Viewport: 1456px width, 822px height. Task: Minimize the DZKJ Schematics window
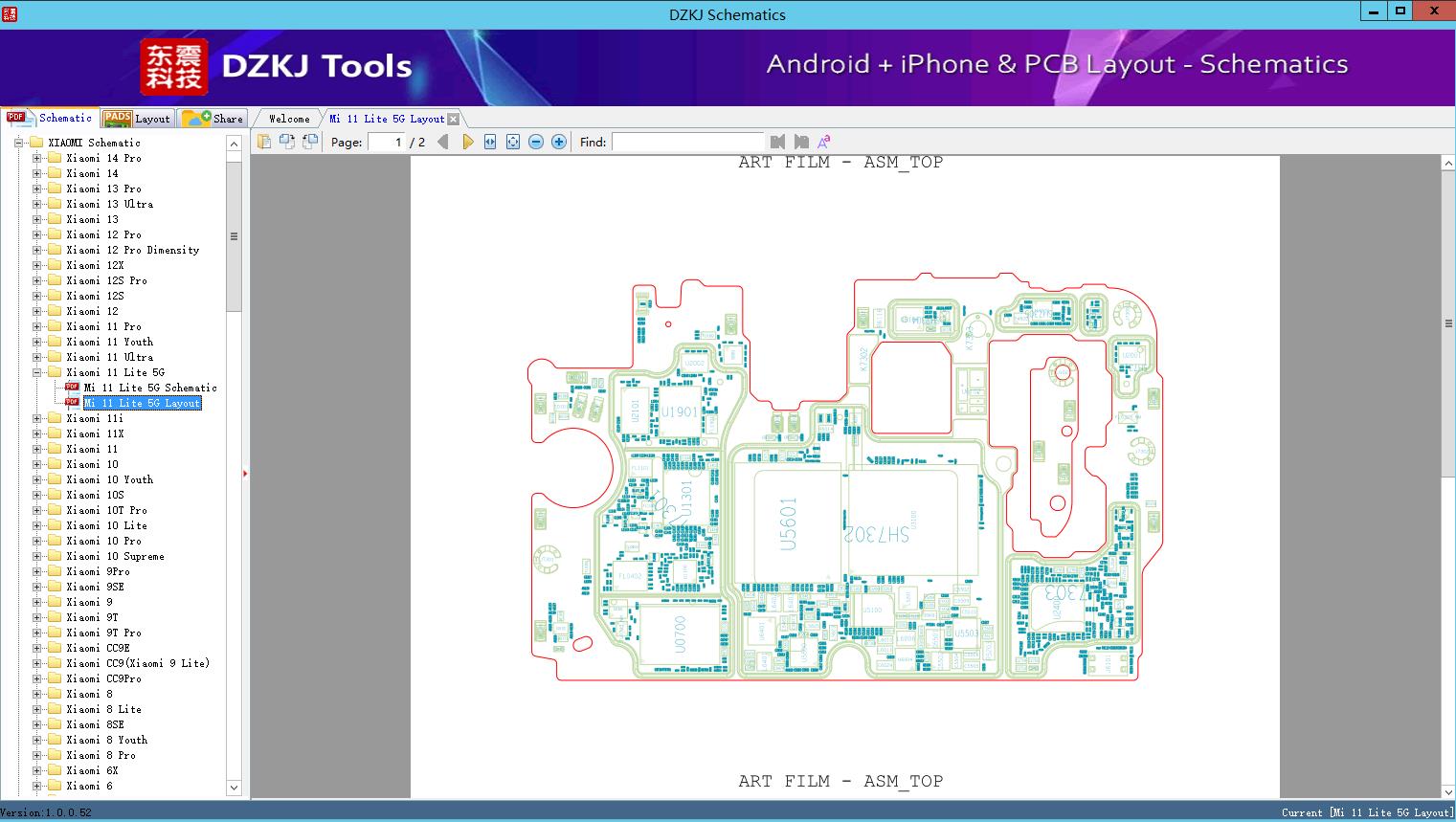1374,11
